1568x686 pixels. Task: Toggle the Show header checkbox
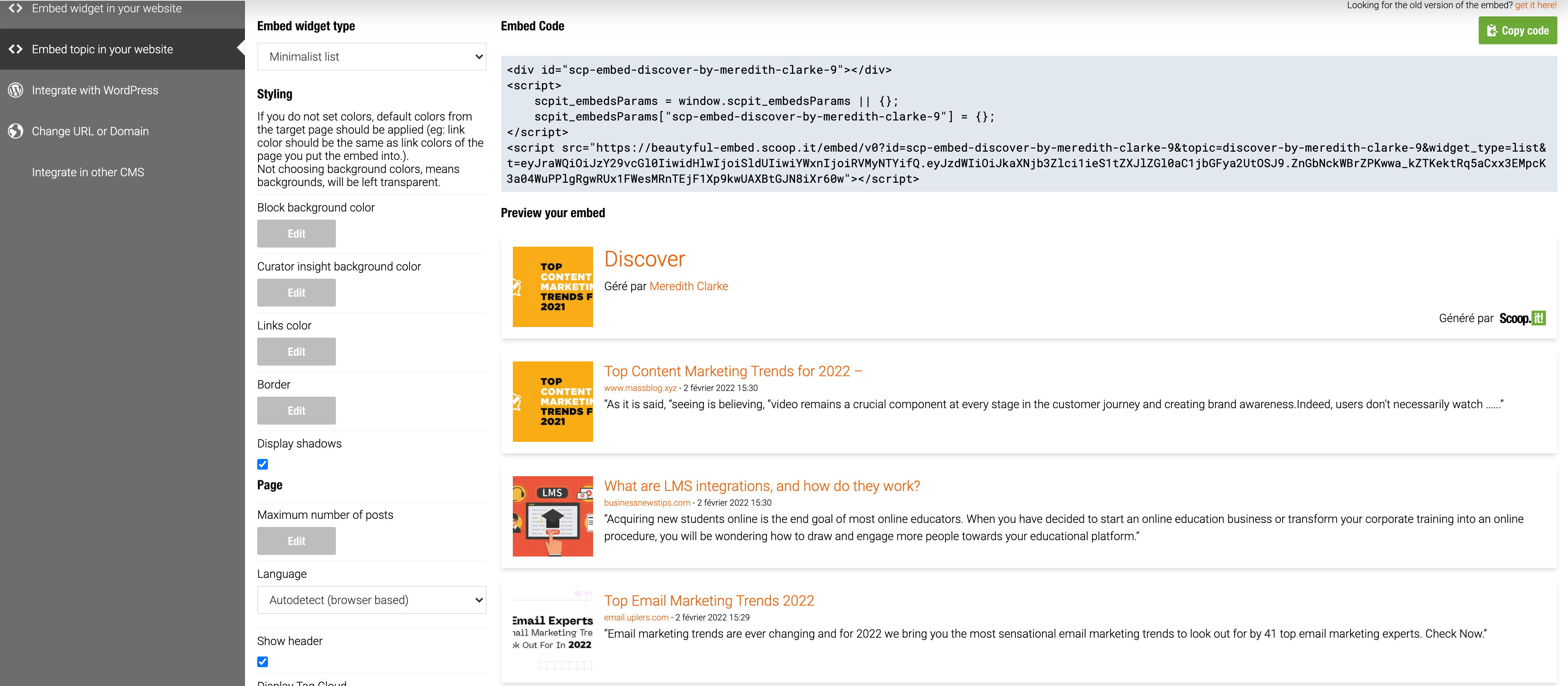262,662
